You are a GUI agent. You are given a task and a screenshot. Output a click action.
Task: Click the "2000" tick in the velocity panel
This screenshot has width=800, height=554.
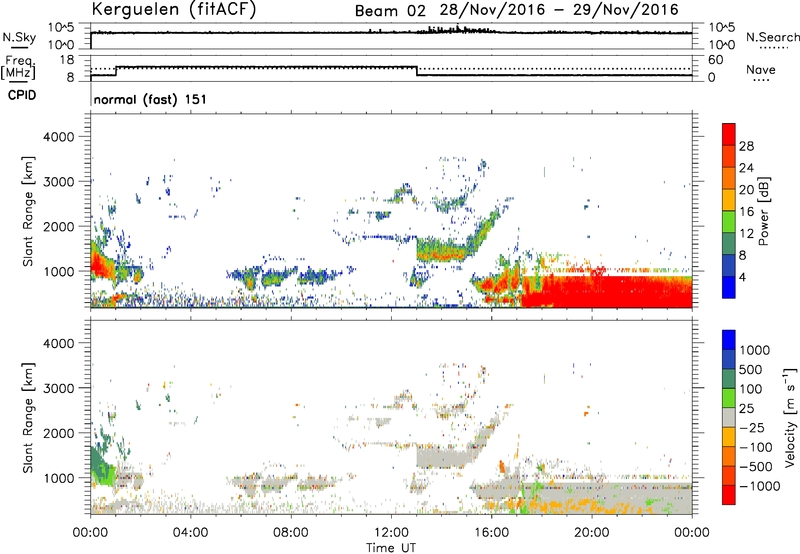click(x=58, y=433)
